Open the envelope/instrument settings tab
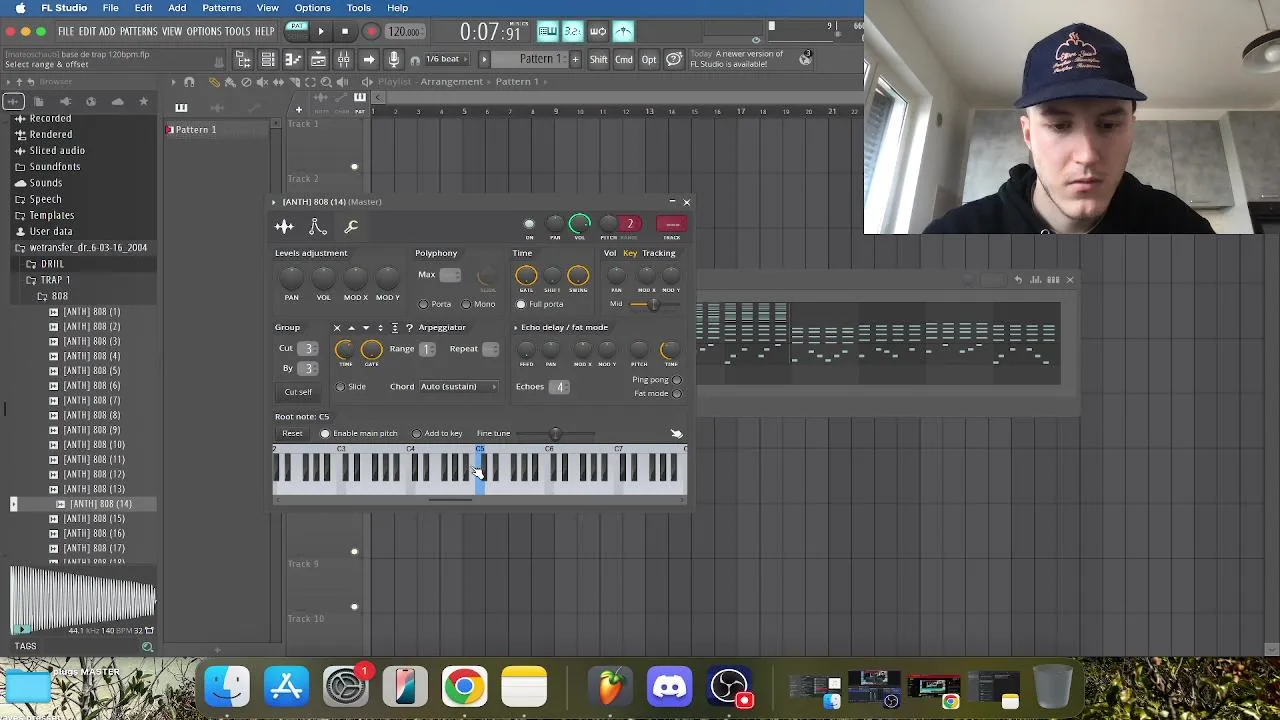The image size is (1280, 720). (317, 227)
